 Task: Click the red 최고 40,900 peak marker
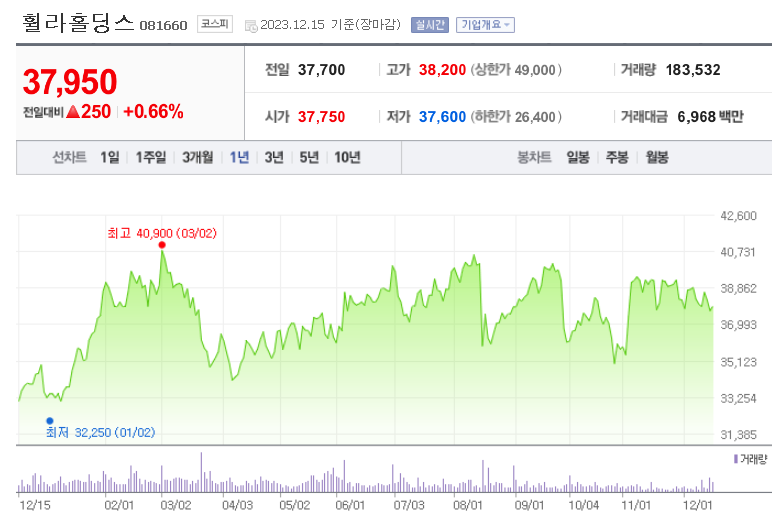(x=162, y=245)
